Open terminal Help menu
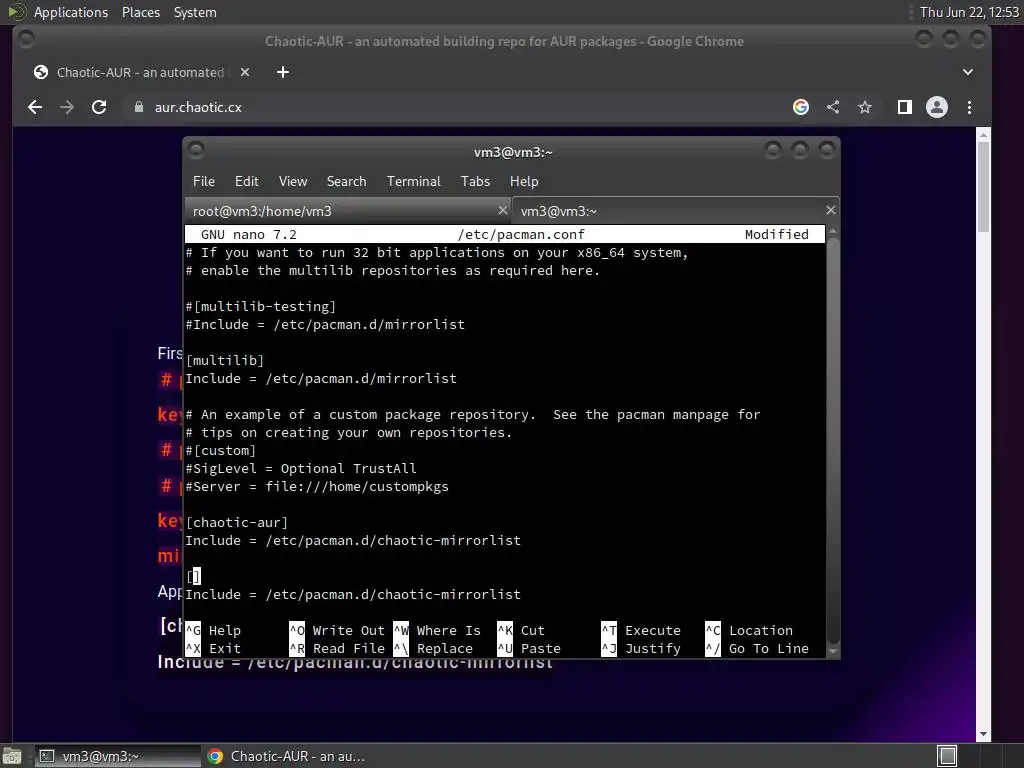1024x768 pixels. tap(524, 181)
